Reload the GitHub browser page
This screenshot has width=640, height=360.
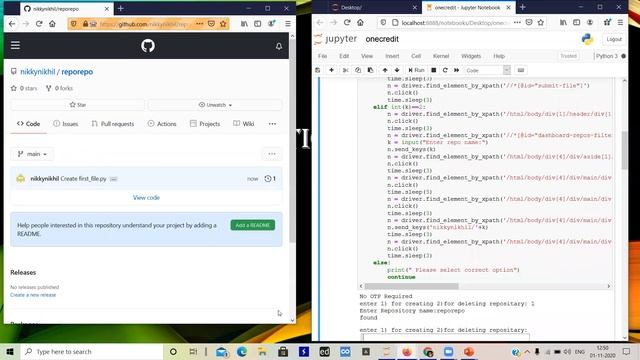tap(39, 24)
